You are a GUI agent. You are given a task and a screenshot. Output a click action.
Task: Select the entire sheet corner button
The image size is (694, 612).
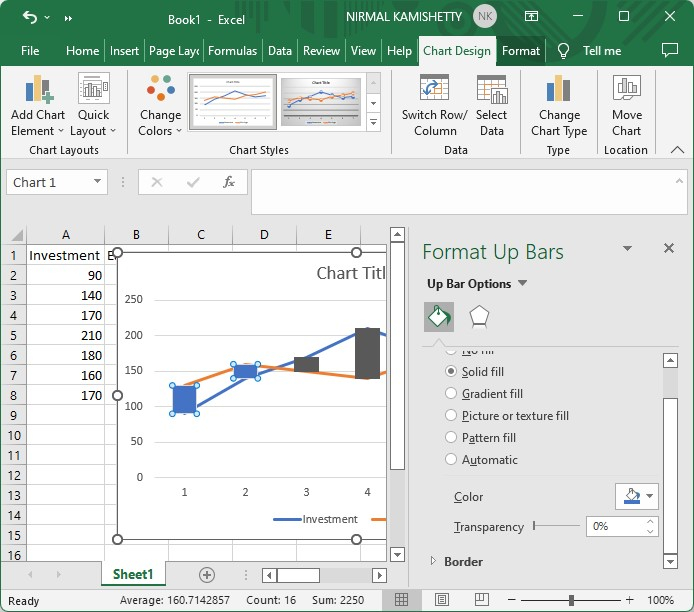[x=14, y=235]
